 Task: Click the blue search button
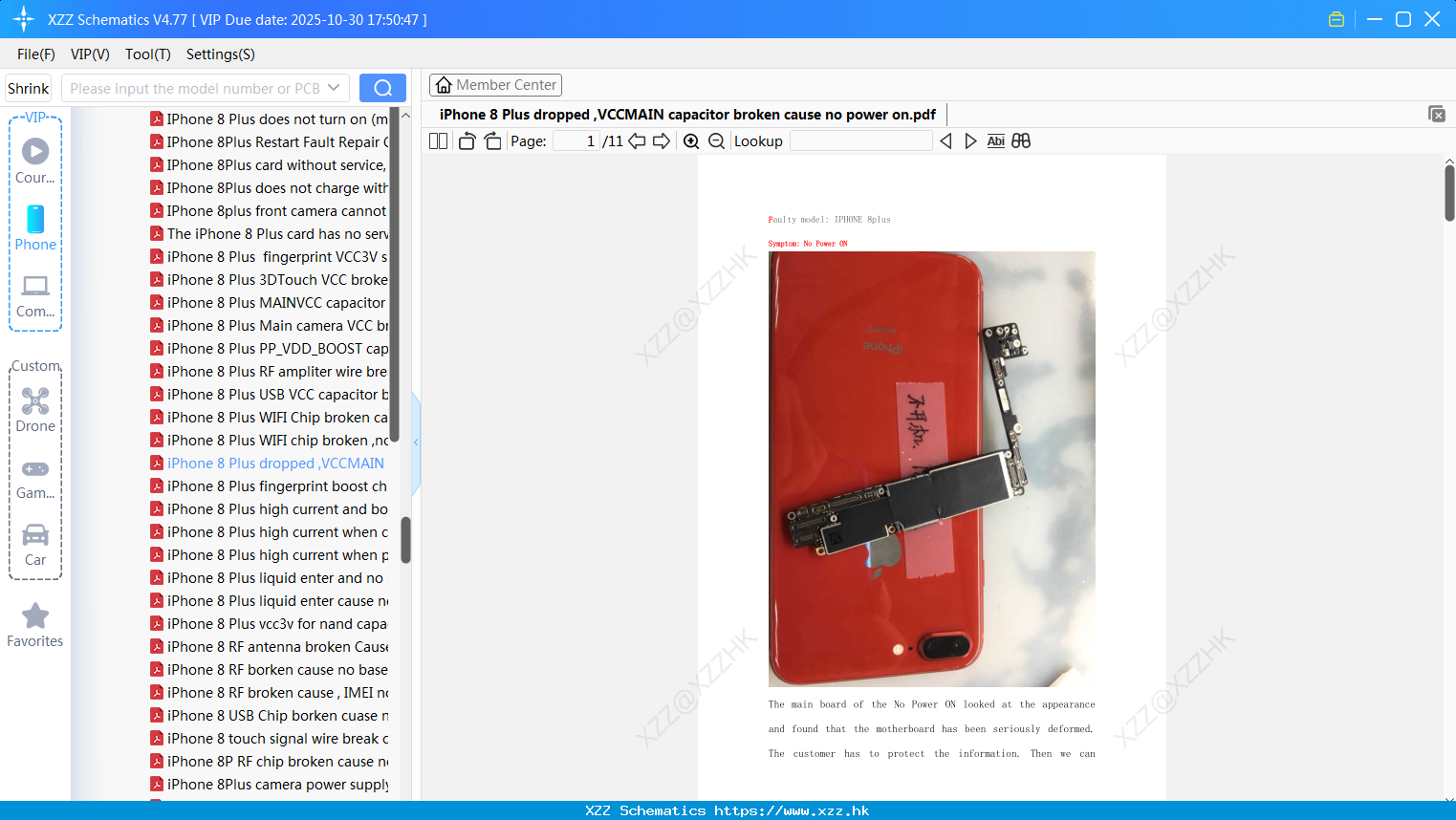(x=382, y=88)
